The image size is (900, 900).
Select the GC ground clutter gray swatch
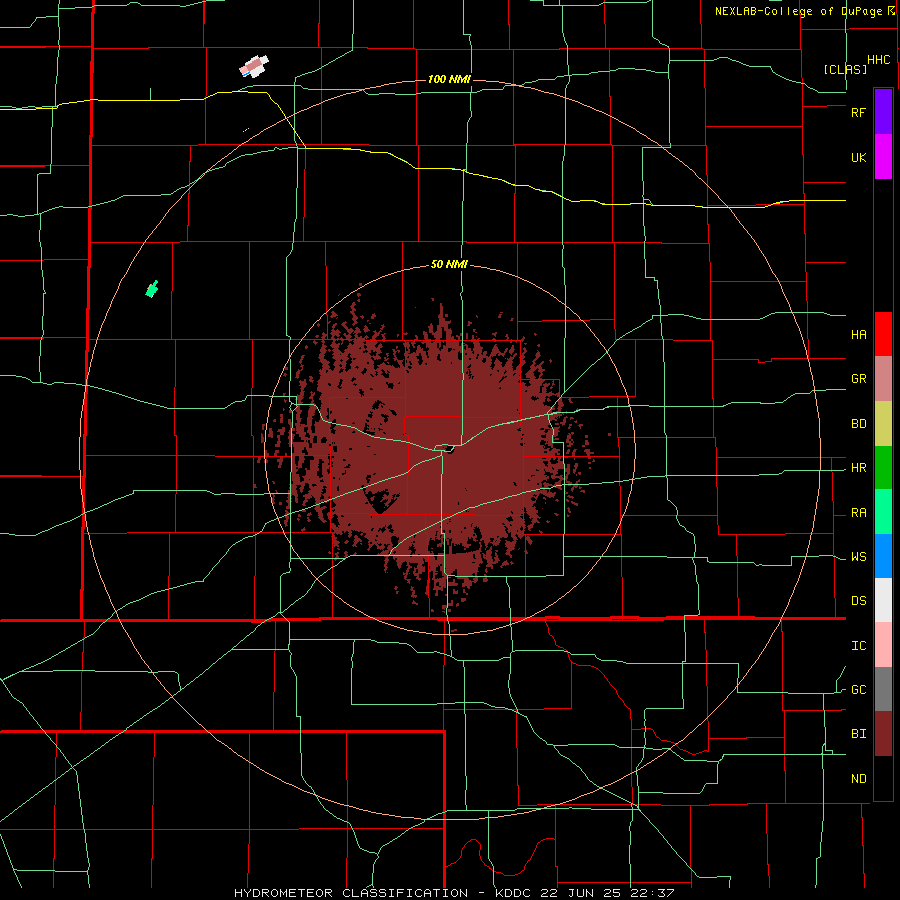point(883,689)
